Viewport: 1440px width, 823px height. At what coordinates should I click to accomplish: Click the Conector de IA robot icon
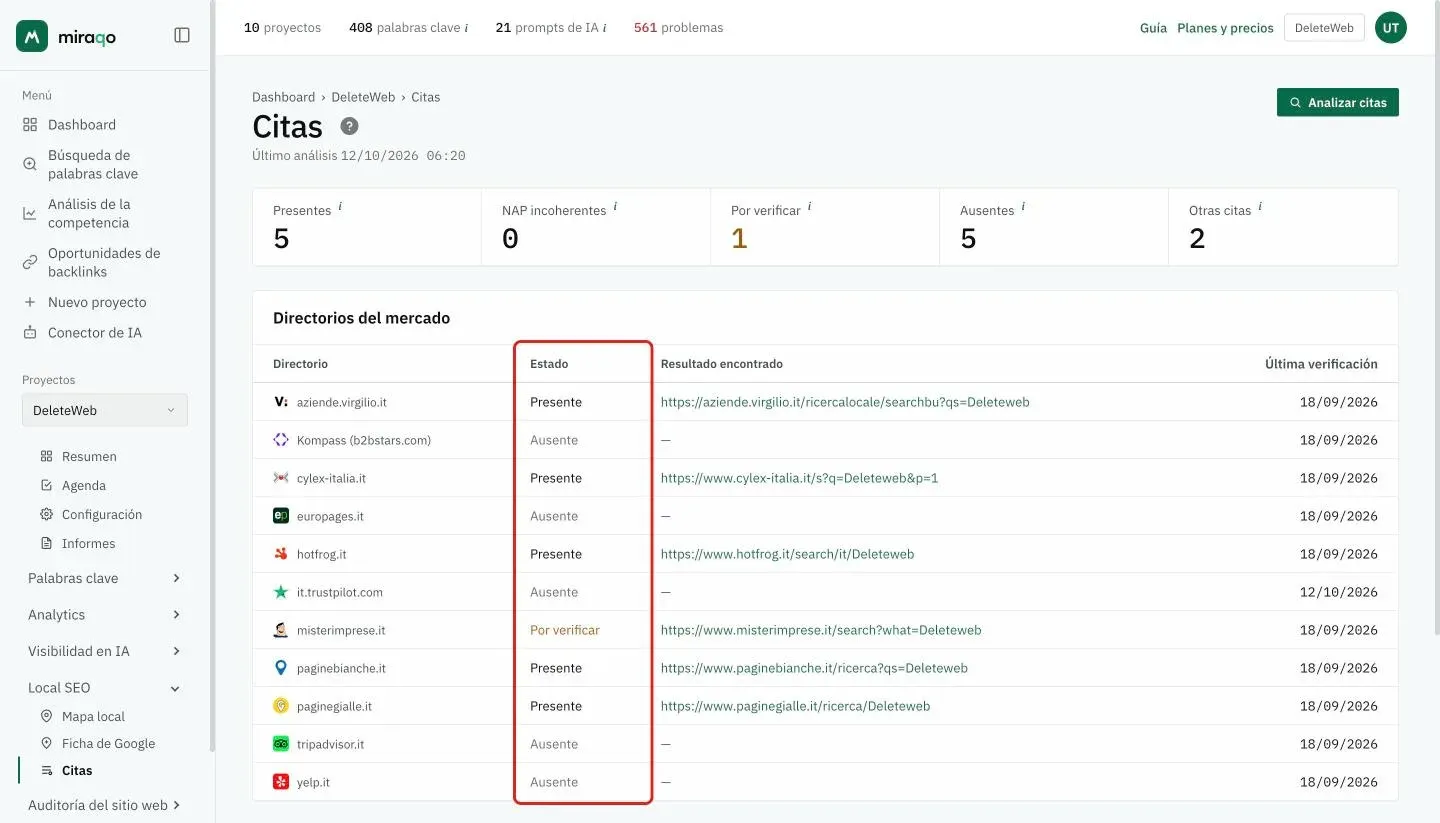point(30,333)
